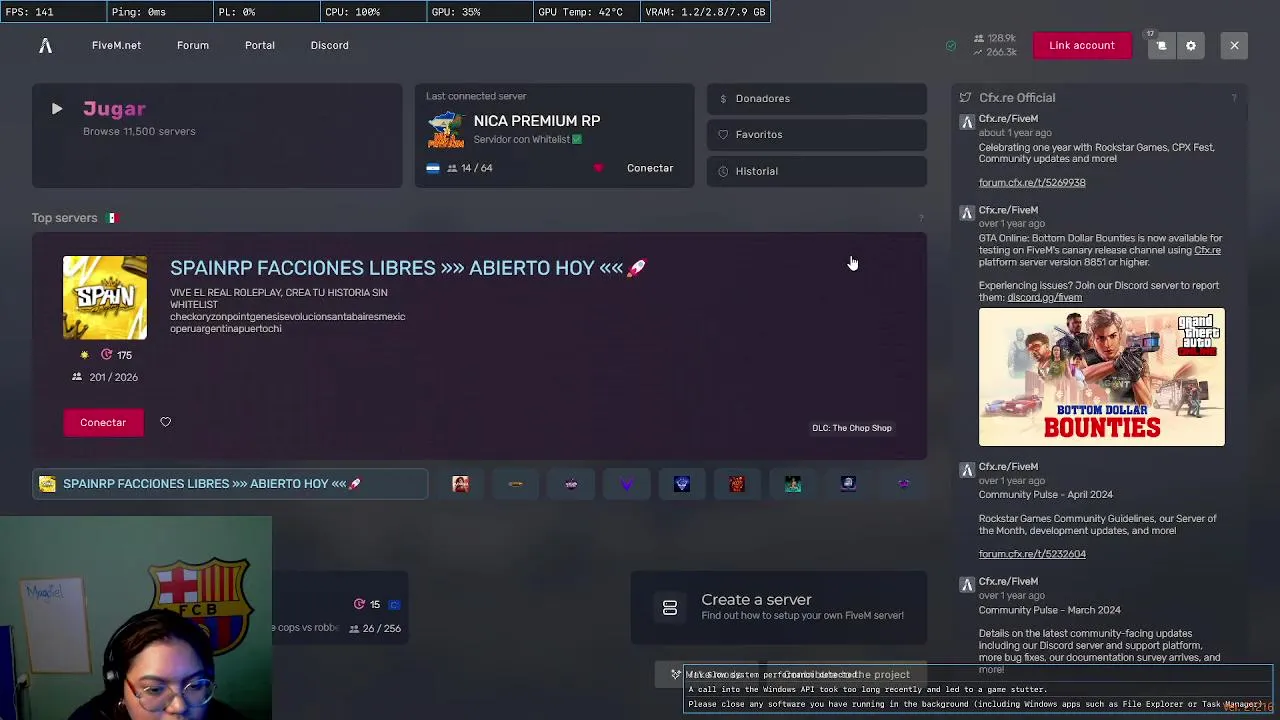1280x720 pixels.
Task: Click the Create a server stack icon
Action: tap(670, 607)
